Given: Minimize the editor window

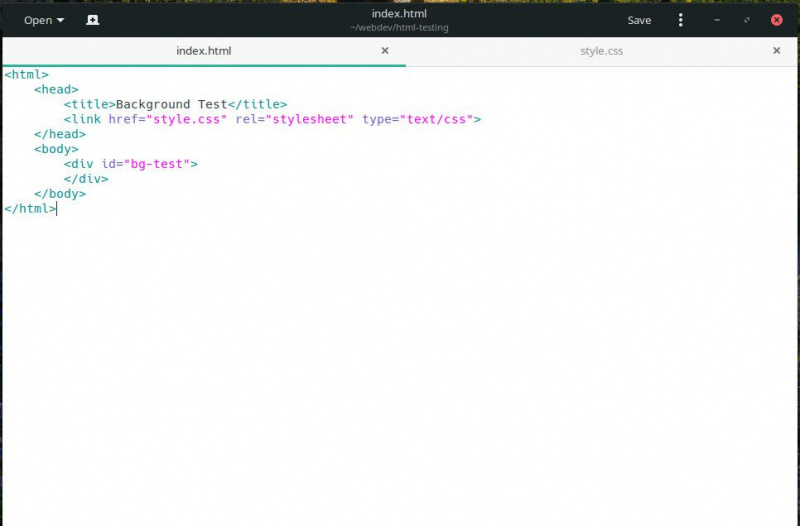Looking at the screenshot, I should [x=717, y=20].
